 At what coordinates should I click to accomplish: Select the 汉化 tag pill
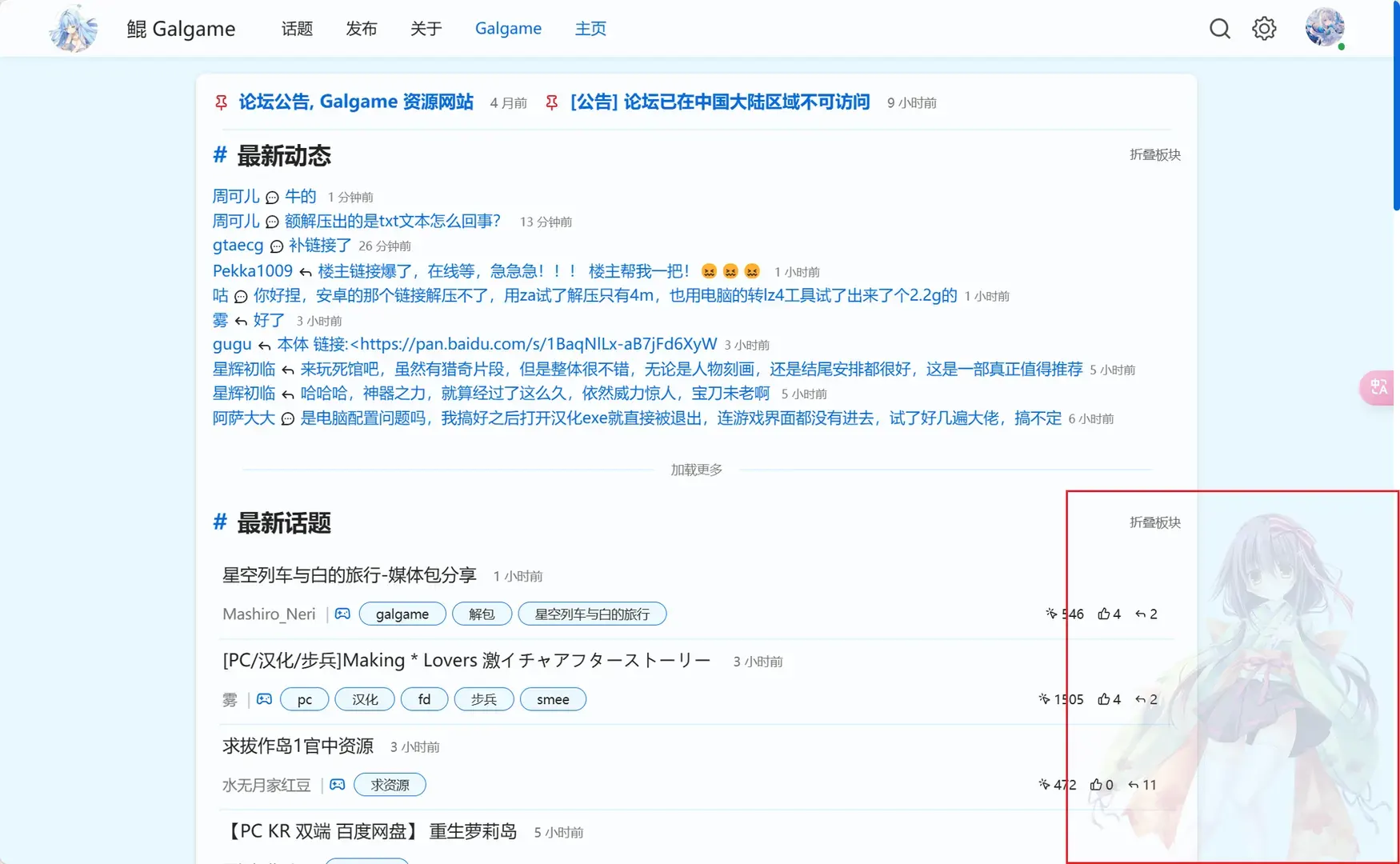tap(365, 699)
